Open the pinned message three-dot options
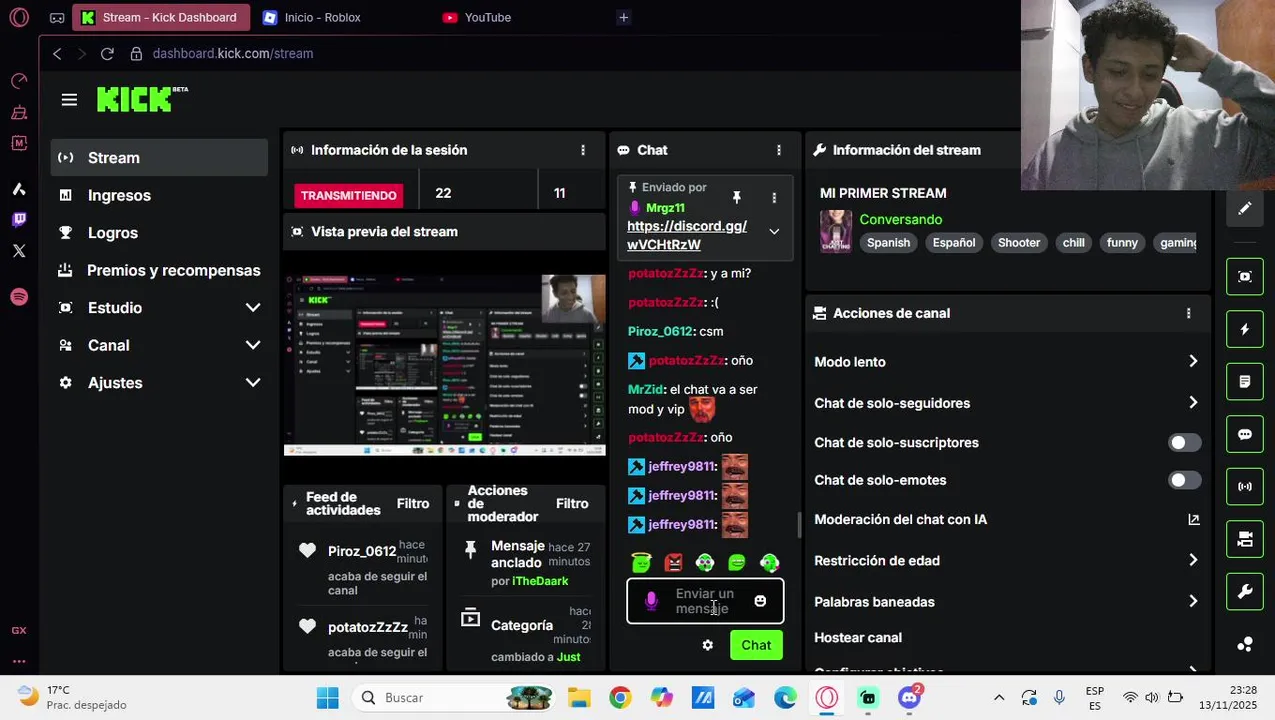The width and height of the screenshot is (1275, 720). tap(774, 198)
